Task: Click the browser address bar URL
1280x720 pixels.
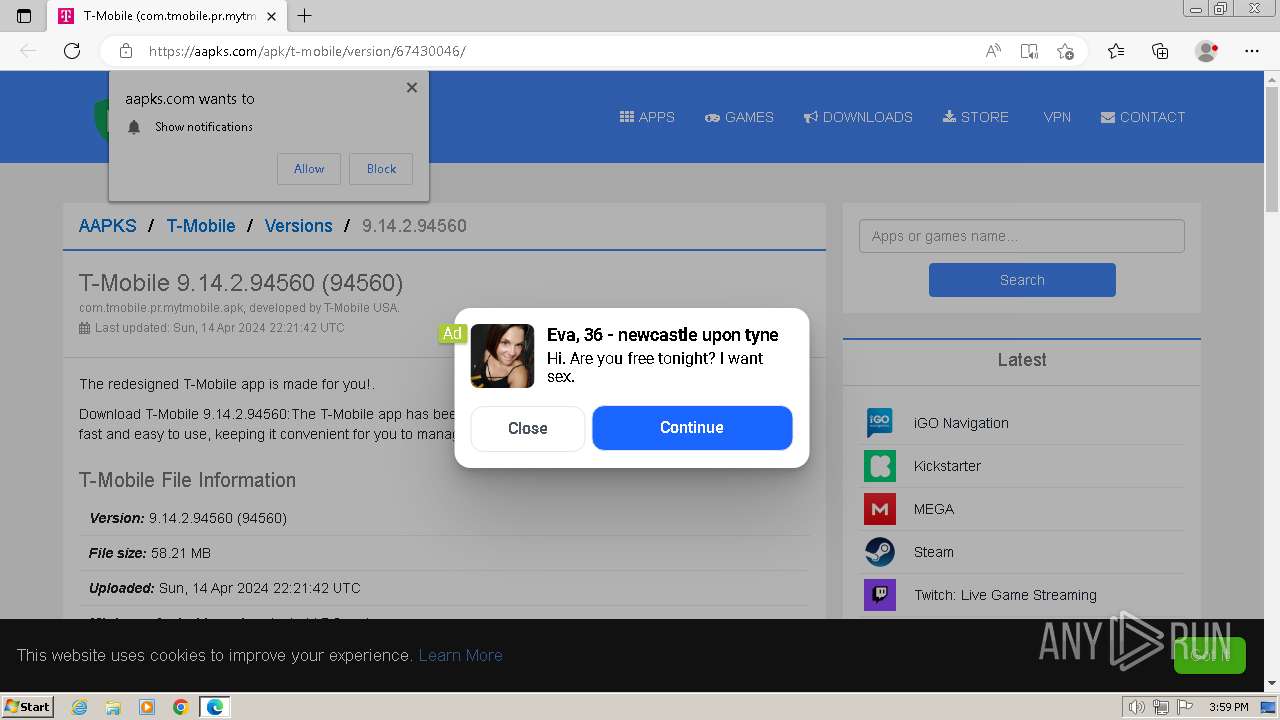Action: coord(307,51)
